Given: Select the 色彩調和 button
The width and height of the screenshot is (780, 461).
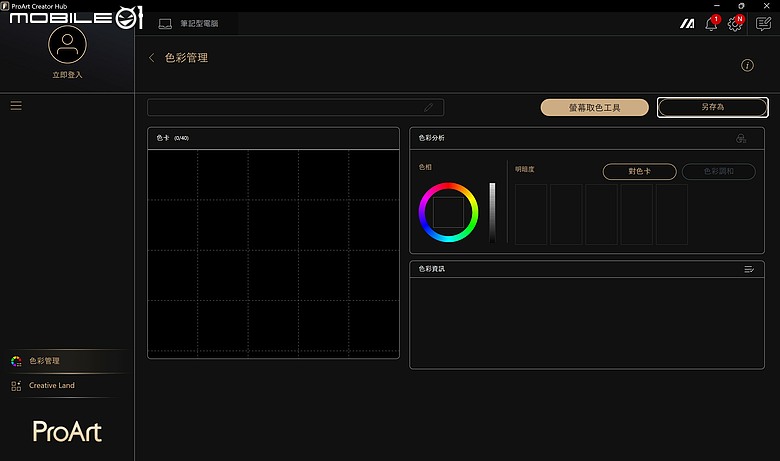Looking at the screenshot, I should 719,172.
